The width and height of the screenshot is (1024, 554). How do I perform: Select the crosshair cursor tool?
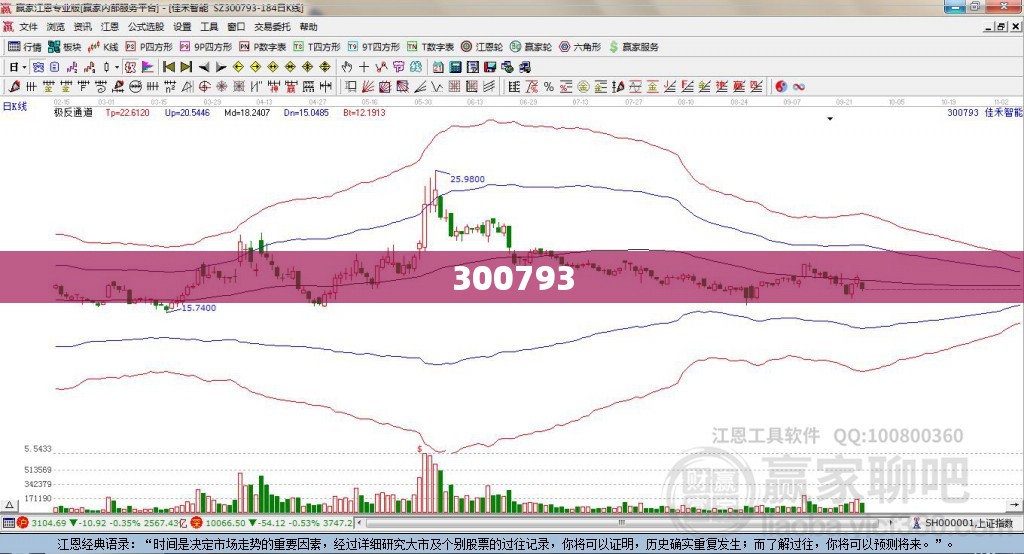[x=364, y=67]
